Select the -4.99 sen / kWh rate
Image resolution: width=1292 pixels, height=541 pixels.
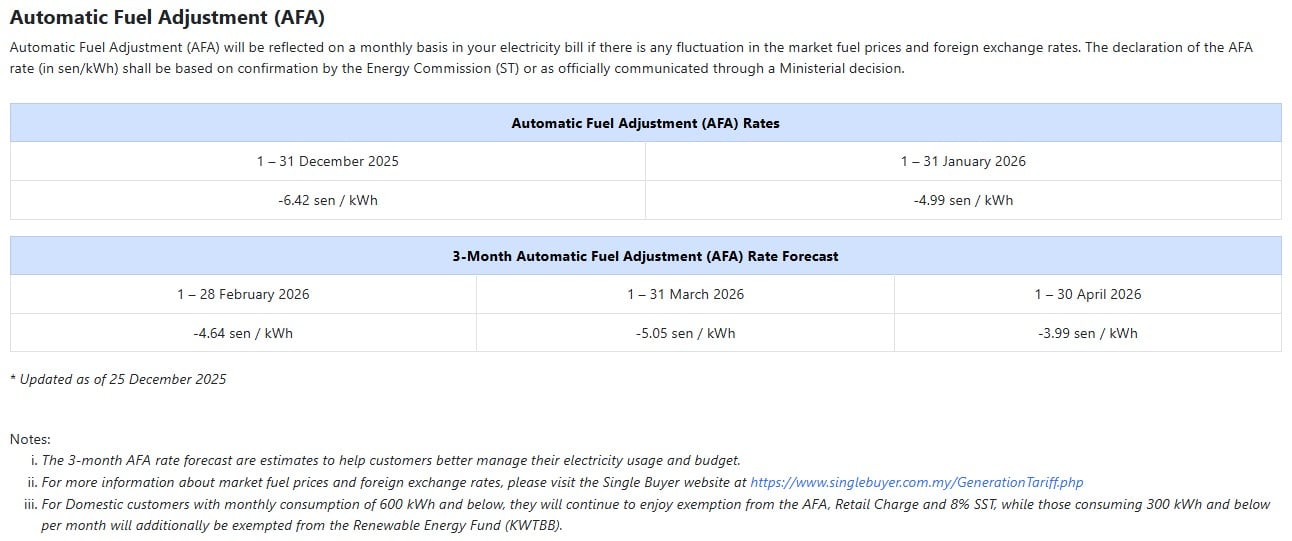[962, 200]
